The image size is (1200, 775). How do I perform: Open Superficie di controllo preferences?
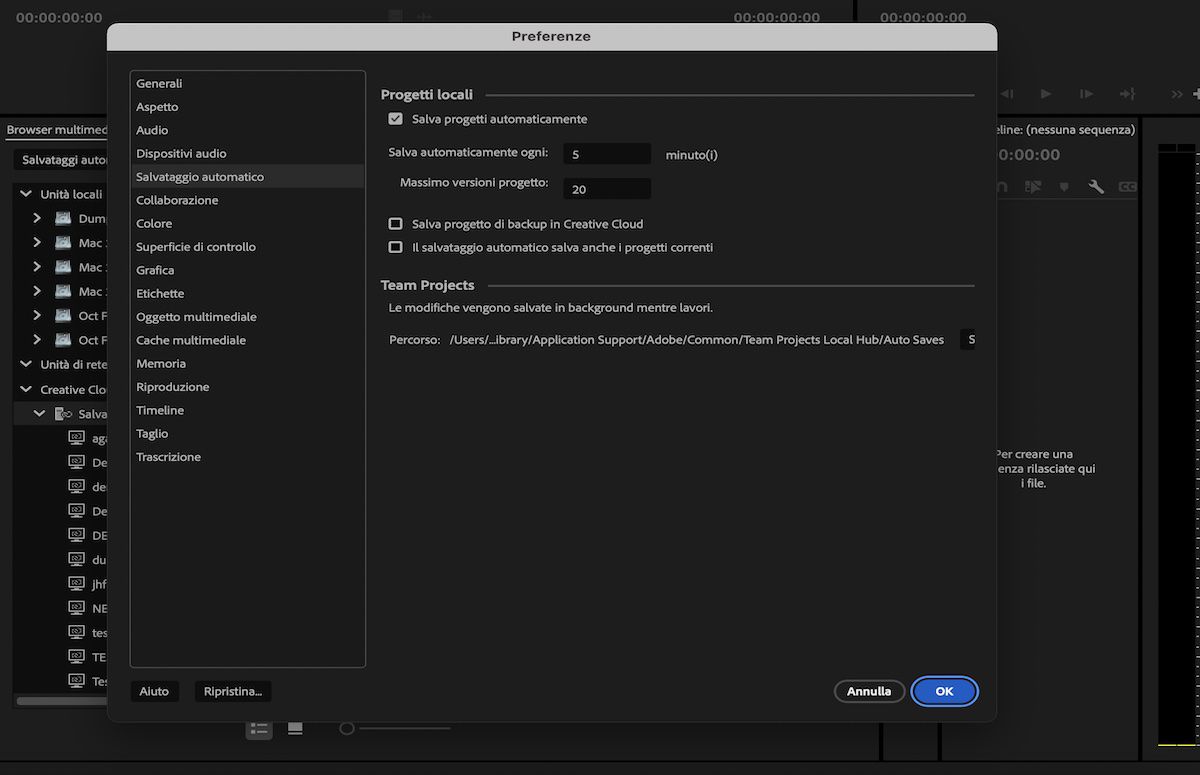point(247,247)
